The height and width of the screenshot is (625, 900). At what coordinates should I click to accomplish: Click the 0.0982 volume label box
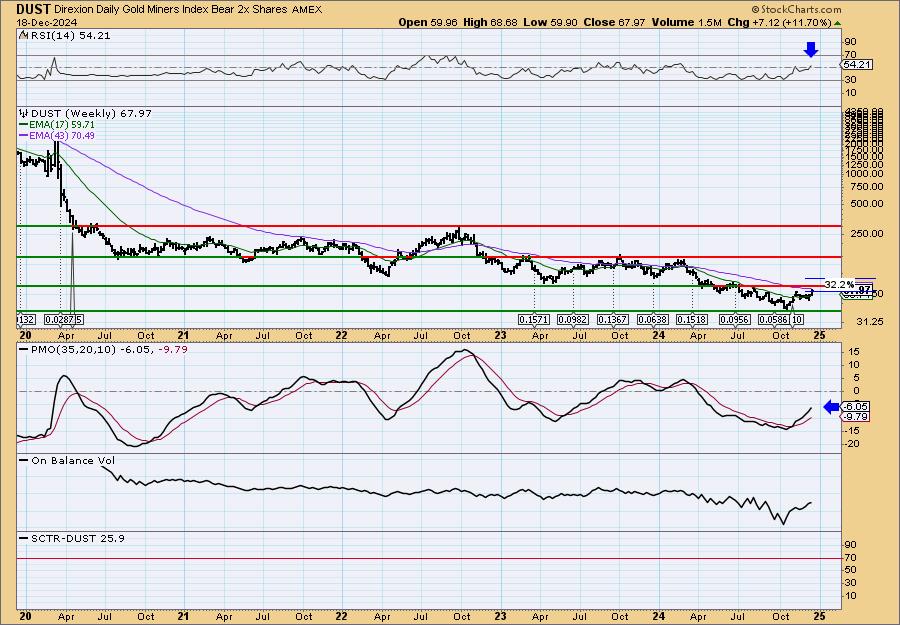click(x=573, y=319)
